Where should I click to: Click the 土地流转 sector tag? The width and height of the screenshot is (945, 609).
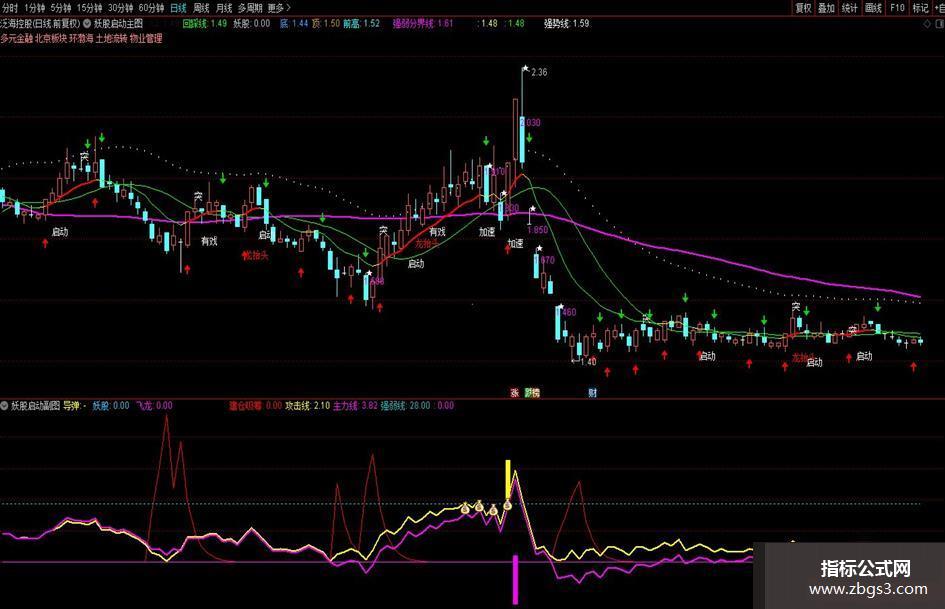coord(112,38)
